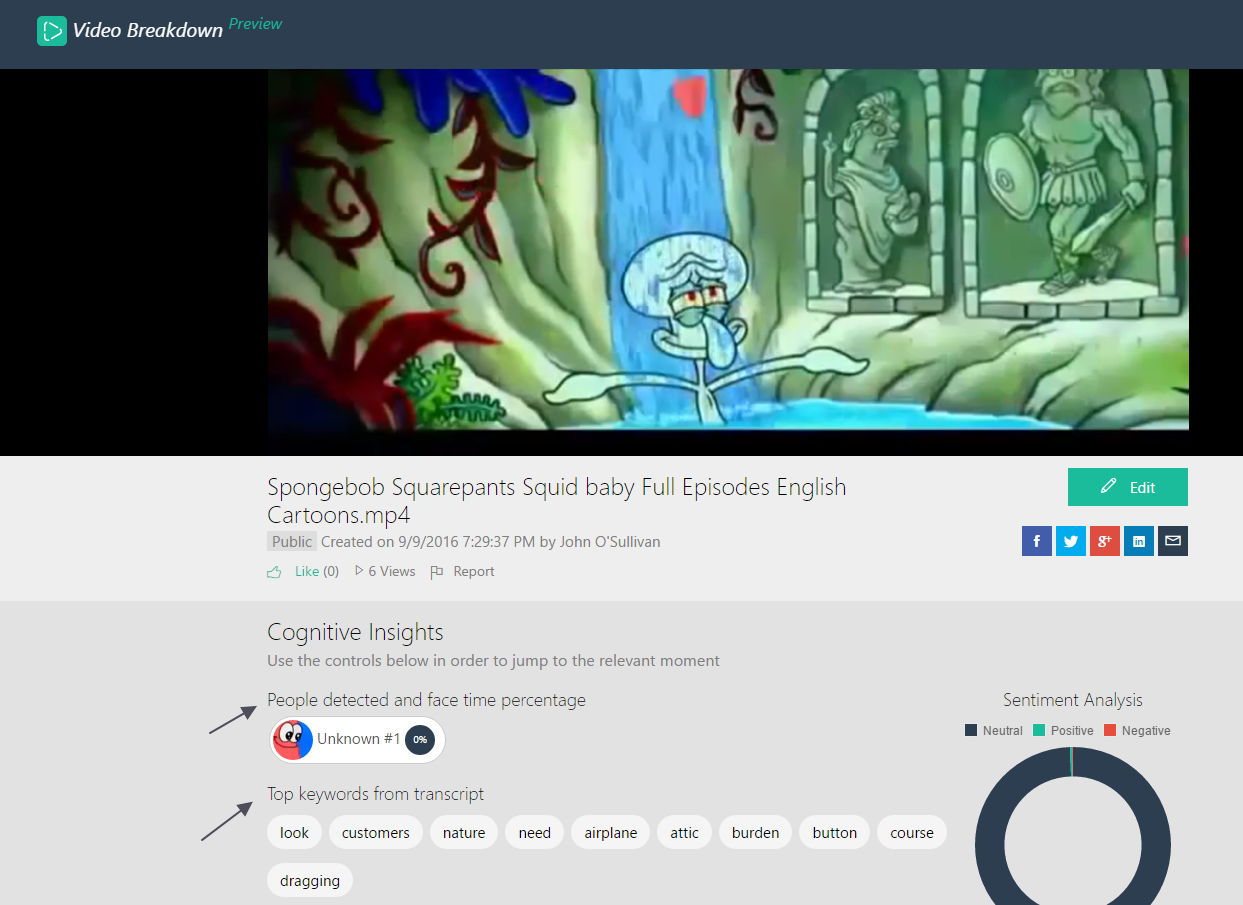
Task: Select the 'button' keyword
Action: pos(835,832)
